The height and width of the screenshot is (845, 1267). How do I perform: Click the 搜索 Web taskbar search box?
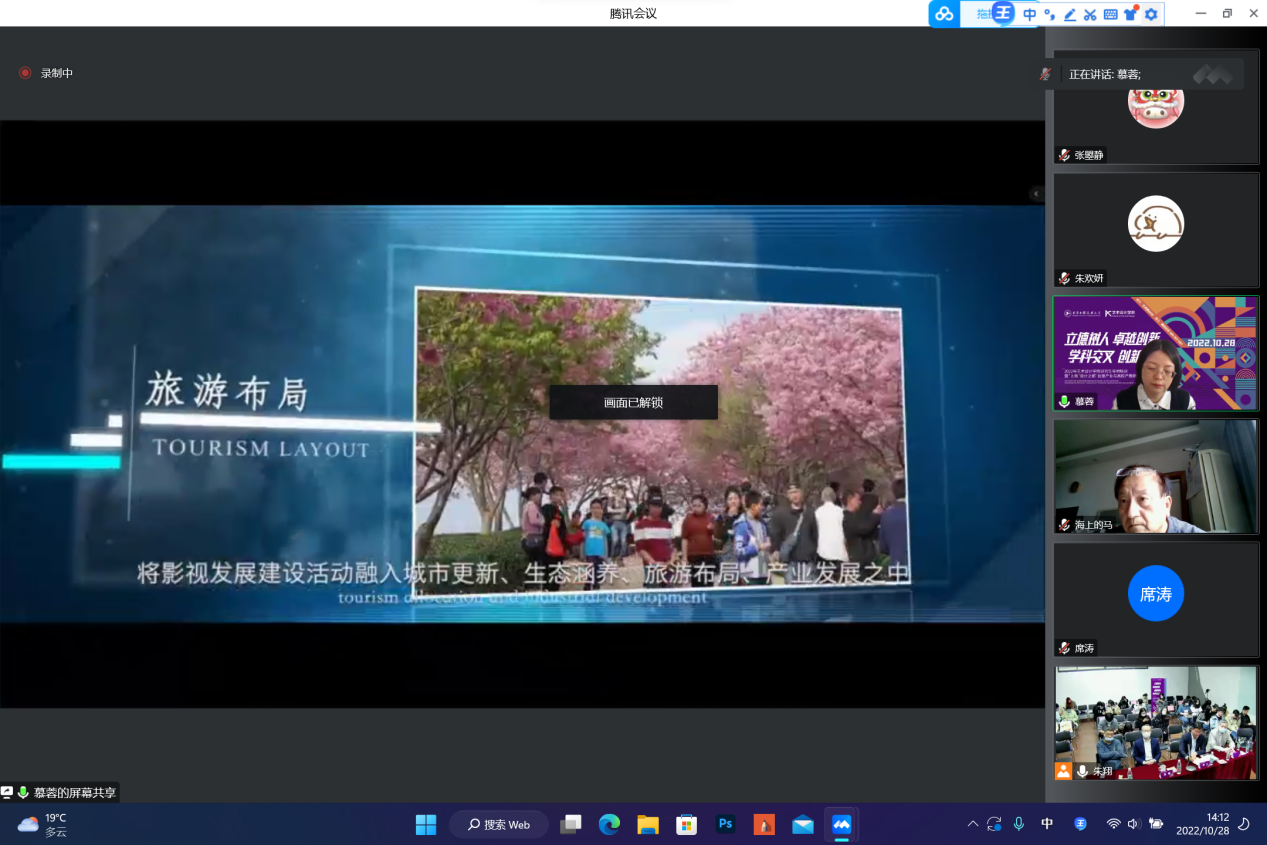[499, 824]
